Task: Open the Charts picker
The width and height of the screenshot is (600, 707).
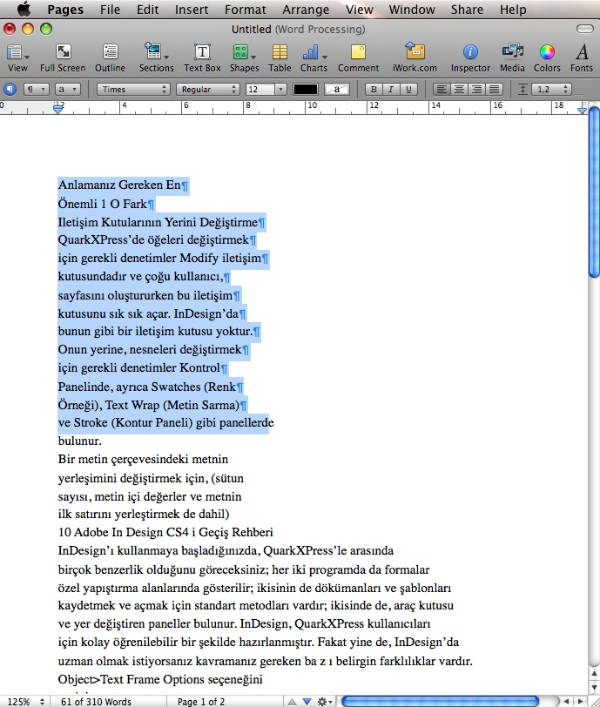Action: pos(314,58)
